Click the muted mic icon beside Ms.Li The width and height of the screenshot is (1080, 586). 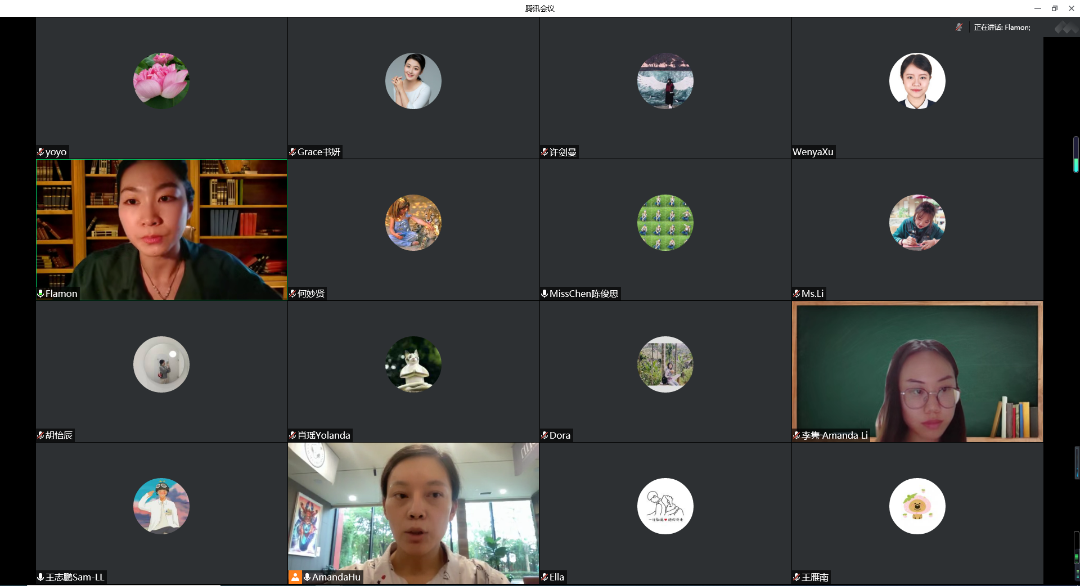click(797, 294)
